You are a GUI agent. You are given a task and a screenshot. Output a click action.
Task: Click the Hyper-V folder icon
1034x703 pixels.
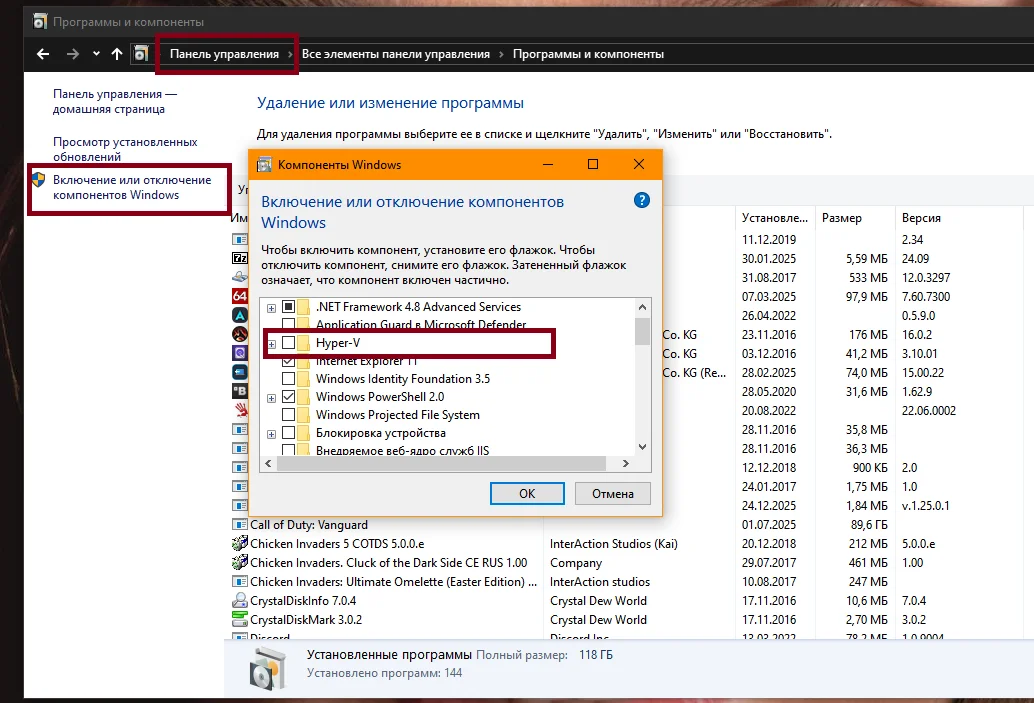(x=303, y=343)
